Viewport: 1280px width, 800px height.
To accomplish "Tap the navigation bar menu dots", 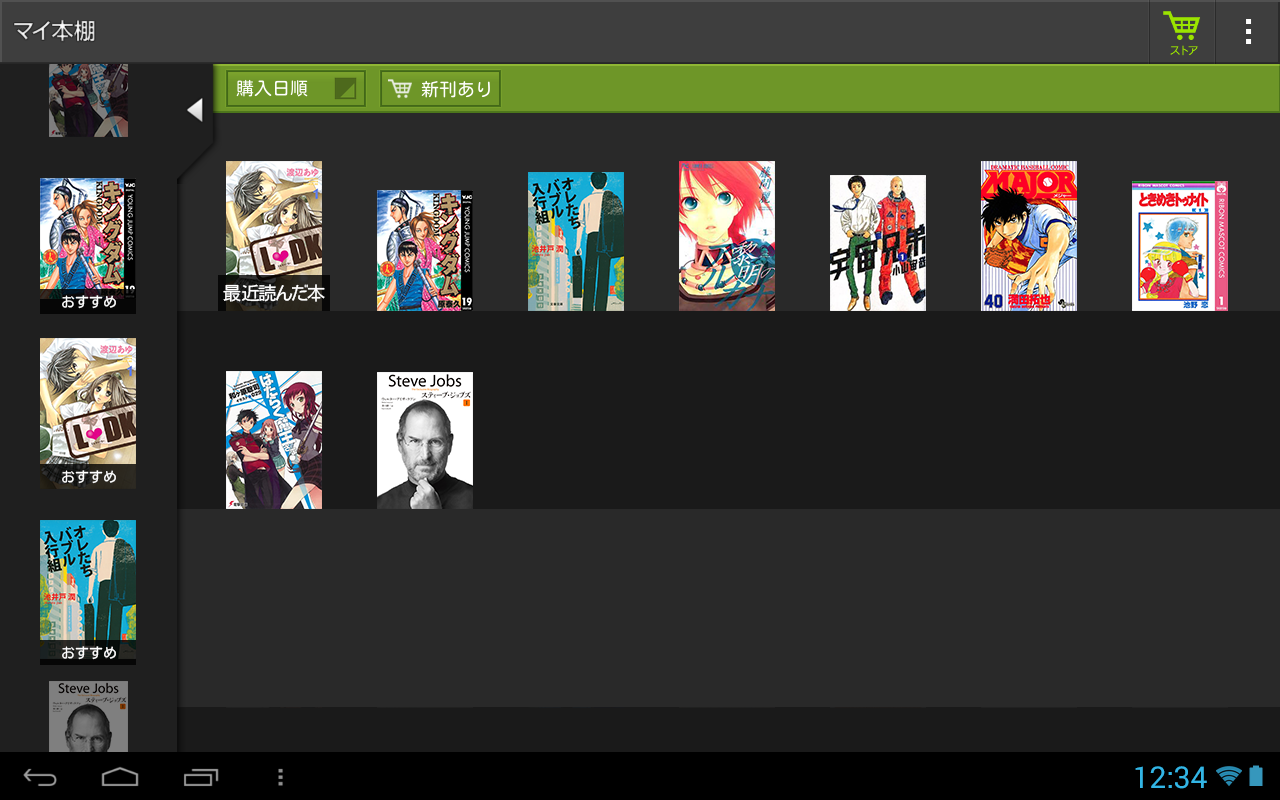I will coord(281,777).
